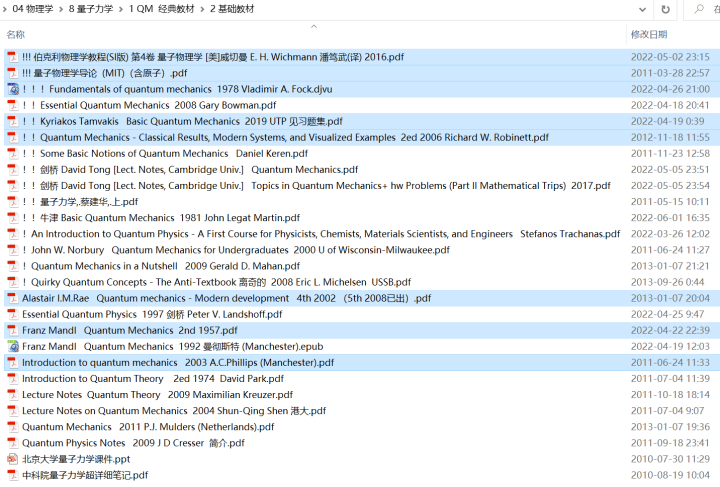Click the search magnifier icon
Viewport: 720px width, 487px height.
click(699, 9)
